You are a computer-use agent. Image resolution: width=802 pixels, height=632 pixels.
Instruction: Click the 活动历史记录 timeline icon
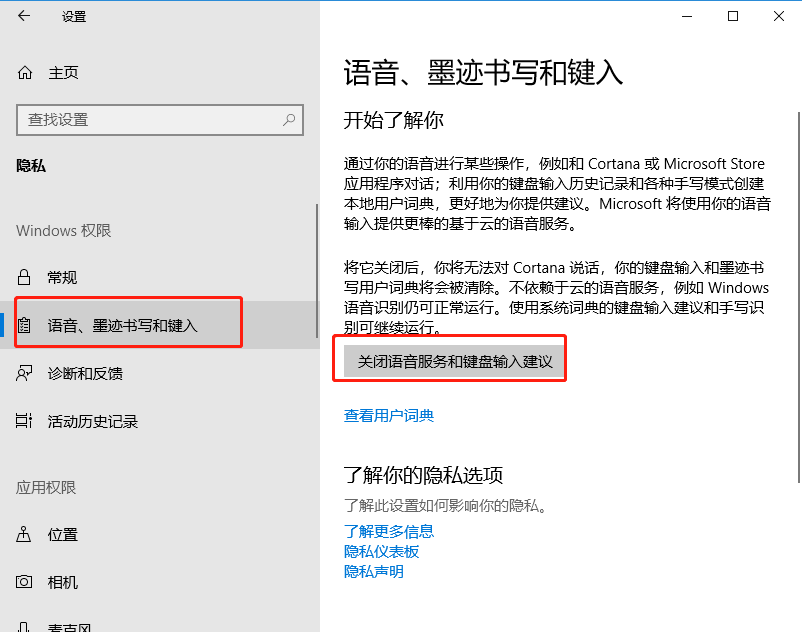click(x=25, y=421)
